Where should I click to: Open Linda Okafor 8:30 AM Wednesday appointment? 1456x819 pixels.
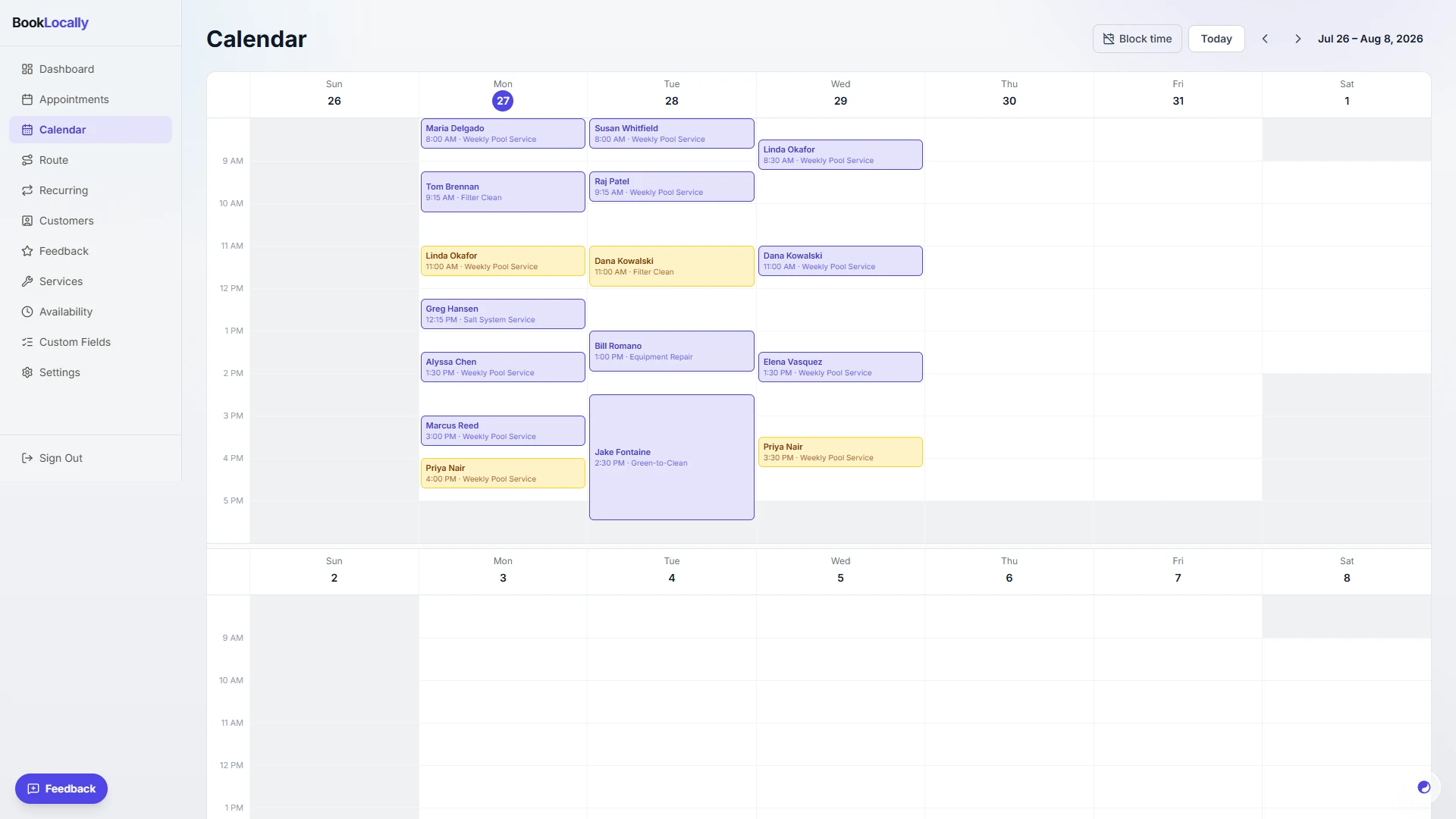(x=840, y=155)
